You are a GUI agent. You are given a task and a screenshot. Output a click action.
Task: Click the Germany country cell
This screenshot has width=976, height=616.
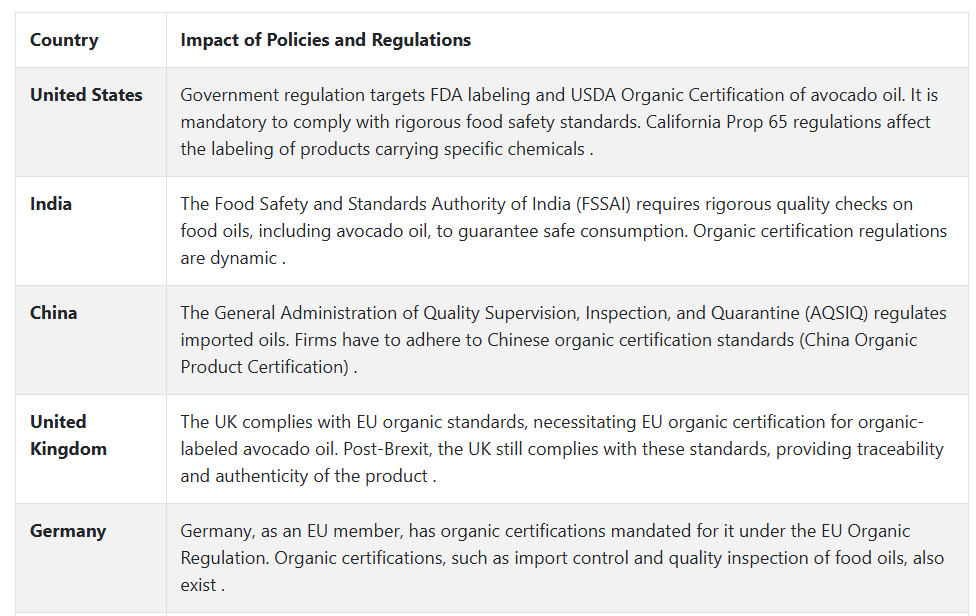pos(68,531)
